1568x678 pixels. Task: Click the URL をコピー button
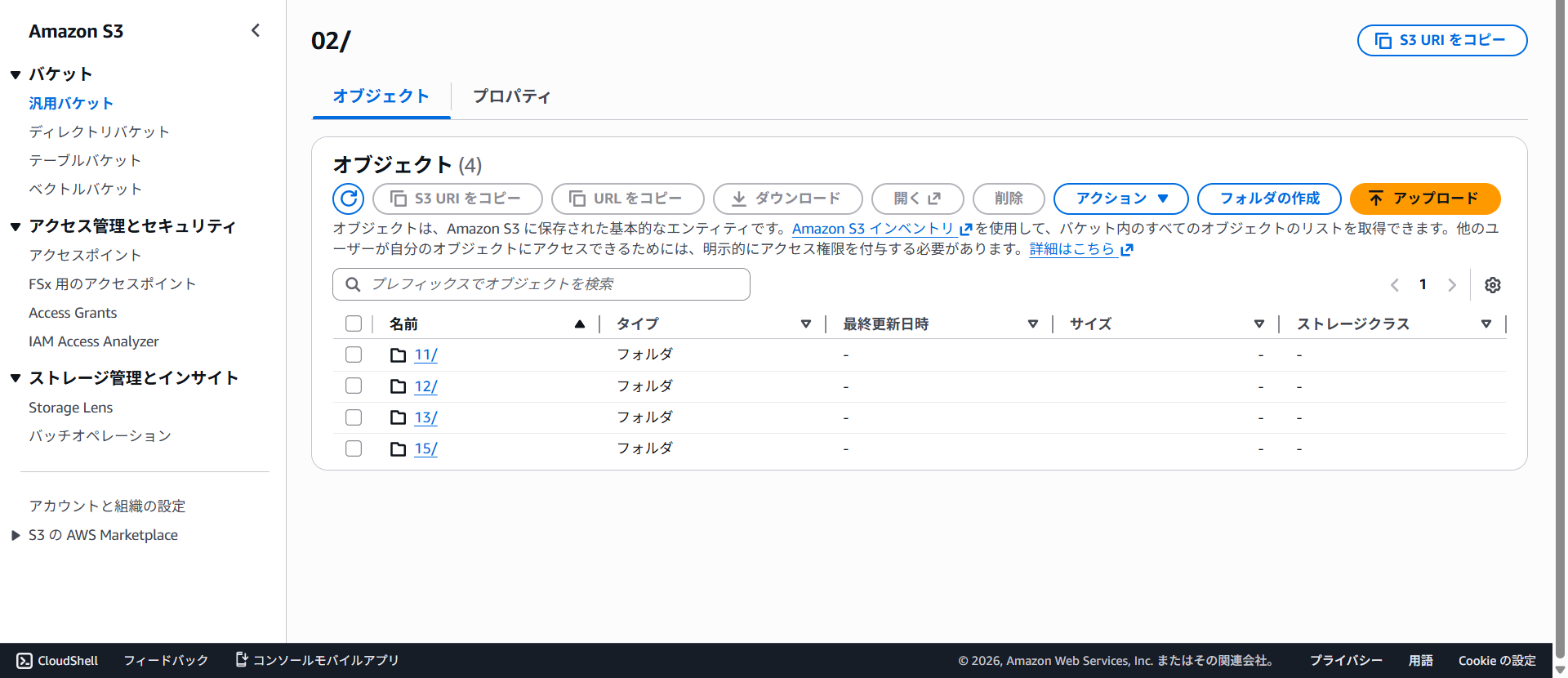(627, 198)
